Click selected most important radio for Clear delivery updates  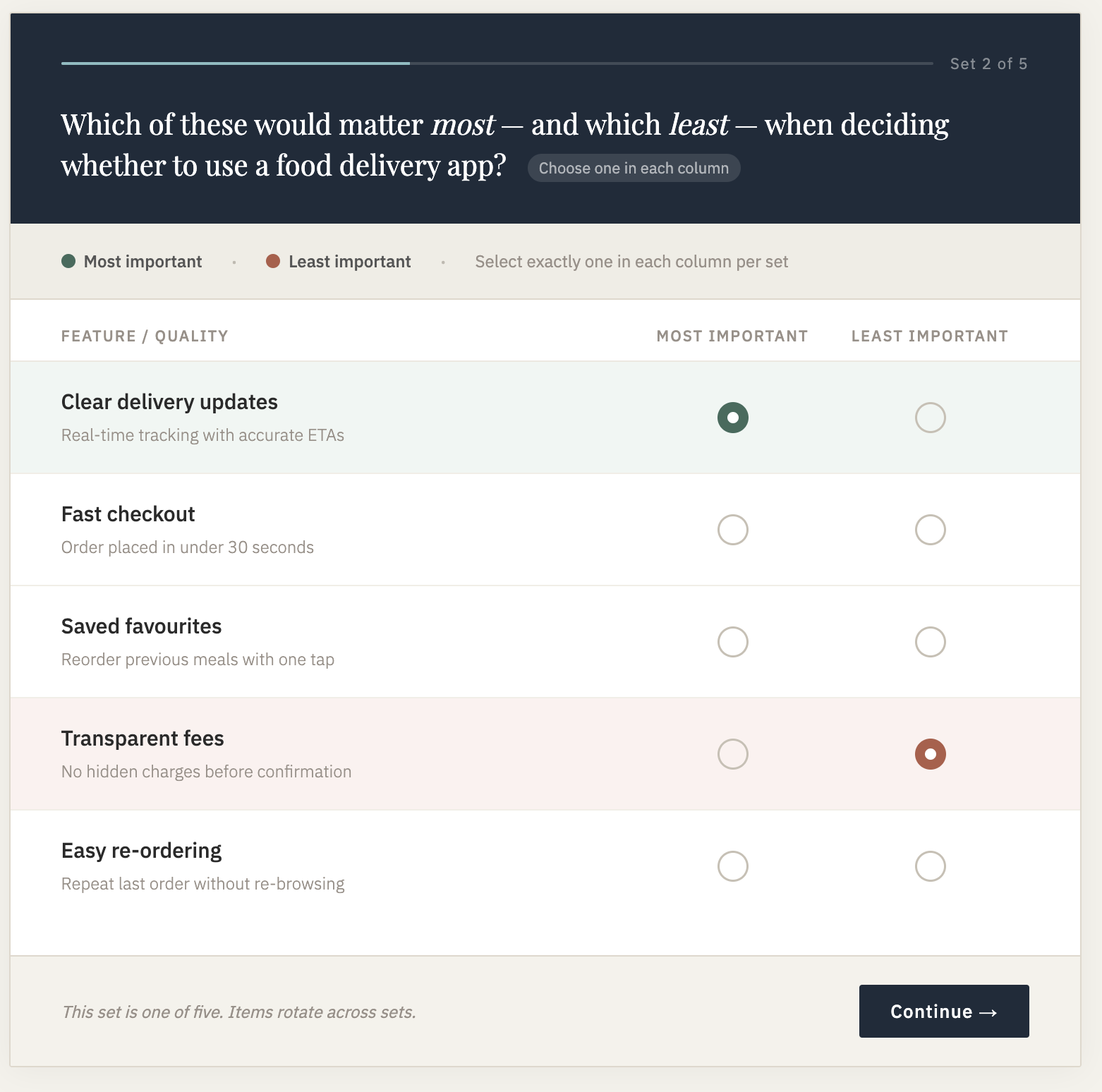click(732, 418)
